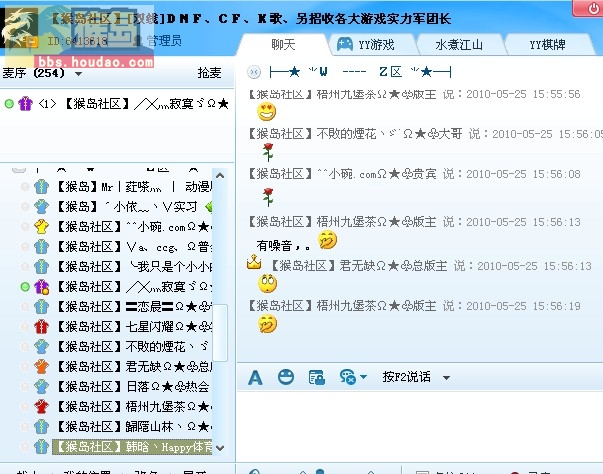Click the chat block bubble icon
The image size is (603, 474).
(347, 377)
